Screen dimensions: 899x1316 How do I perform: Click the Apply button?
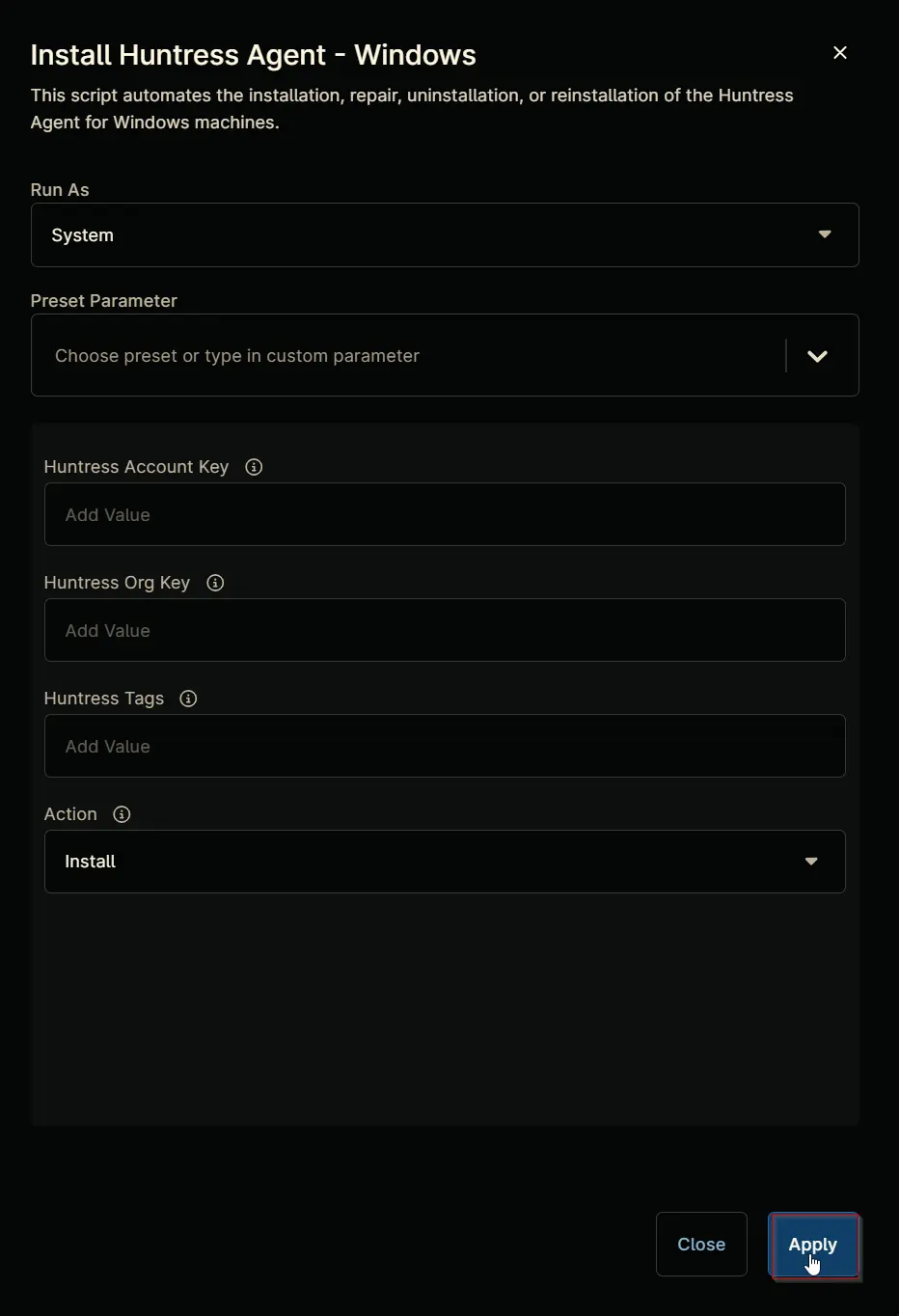point(813,1245)
